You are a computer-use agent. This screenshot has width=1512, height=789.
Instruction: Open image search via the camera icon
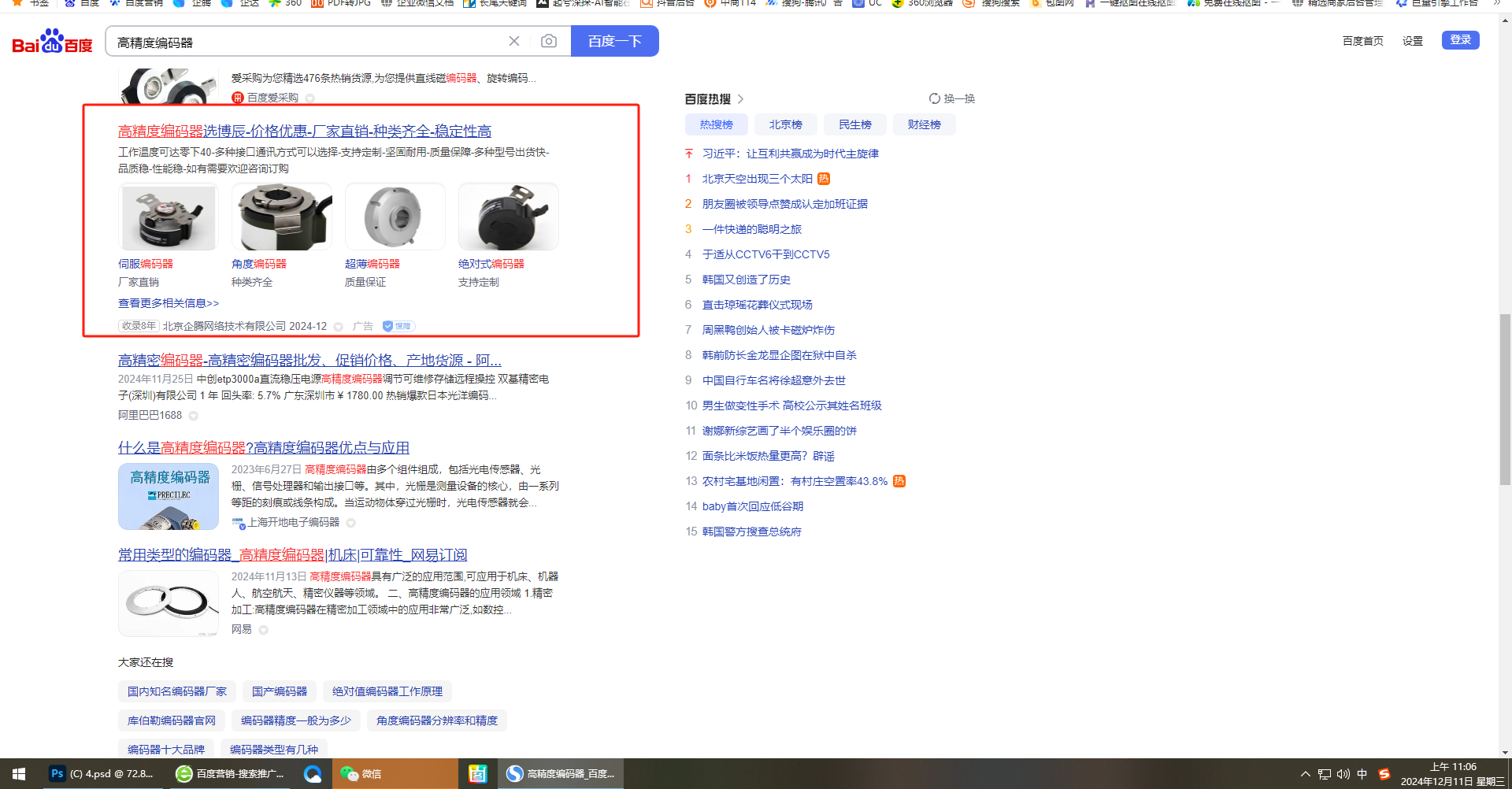549,41
